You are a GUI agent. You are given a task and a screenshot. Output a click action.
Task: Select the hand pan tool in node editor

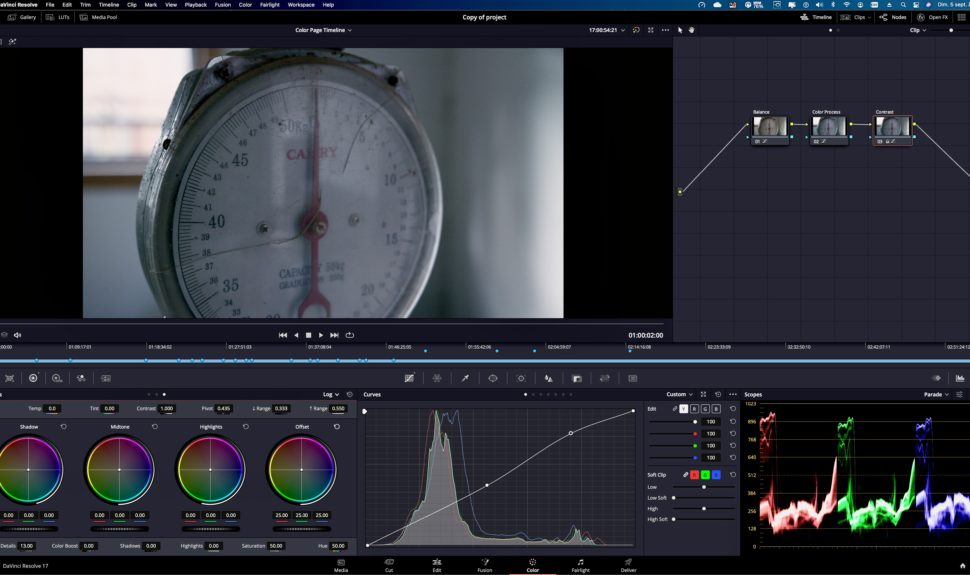[691, 30]
